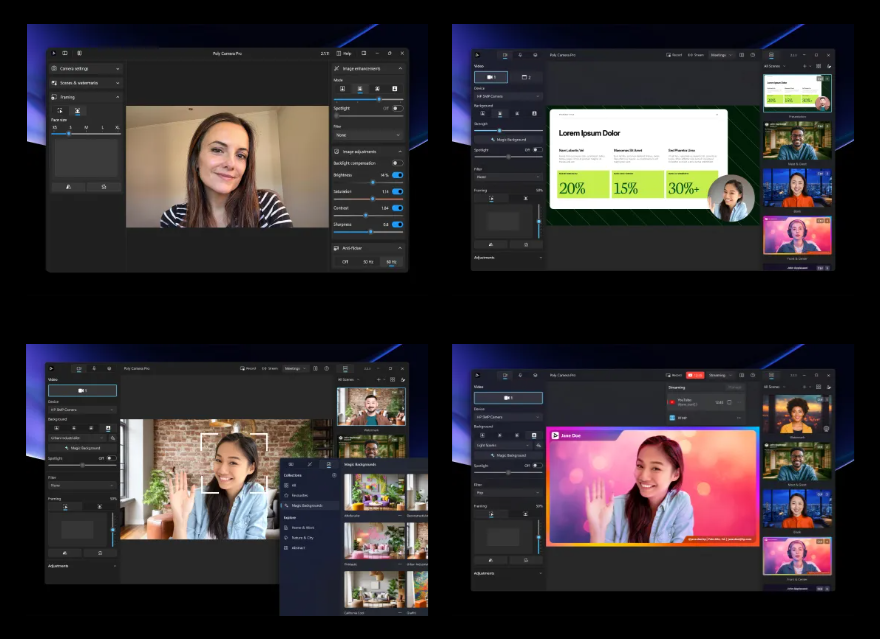Viewport: 880px width, 639px height.
Task: Click the YouTube icon in the Streaming panel
Action: tap(671, 402)
